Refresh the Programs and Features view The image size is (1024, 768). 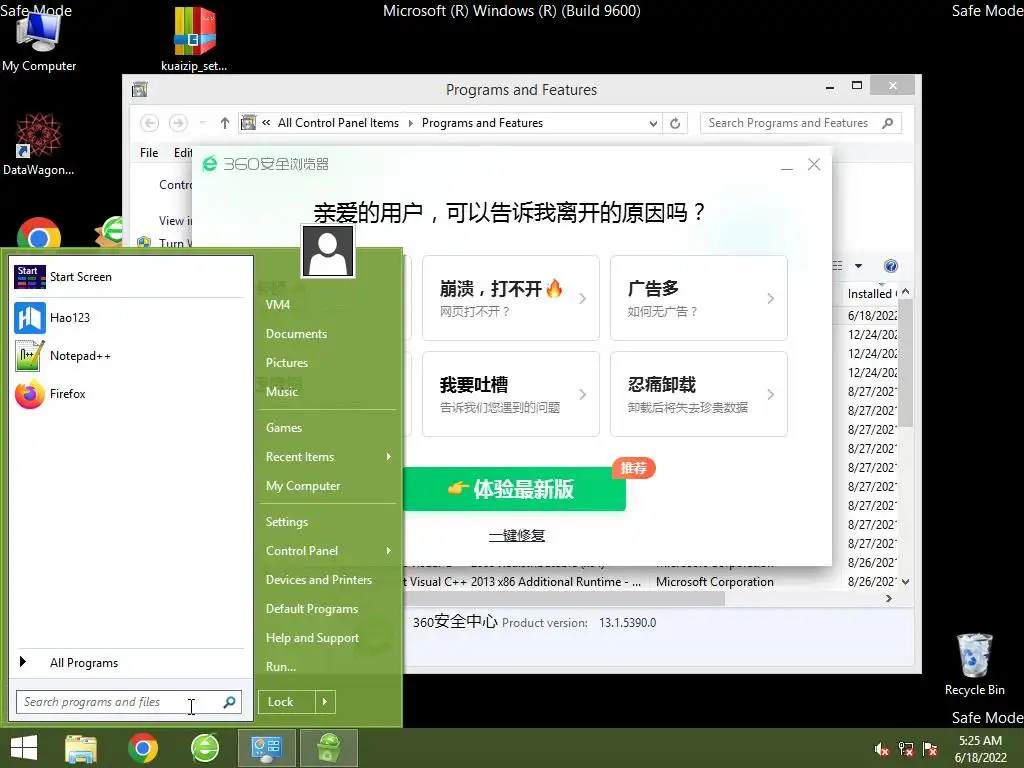675,123
